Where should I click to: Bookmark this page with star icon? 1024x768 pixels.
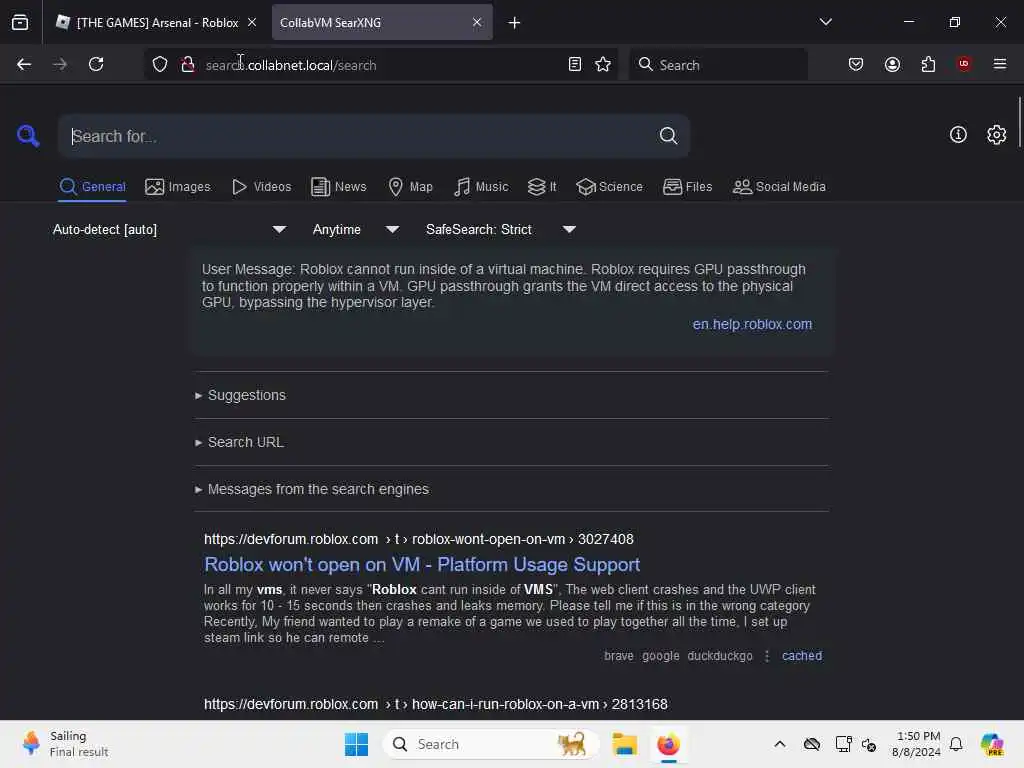(603, 64)
